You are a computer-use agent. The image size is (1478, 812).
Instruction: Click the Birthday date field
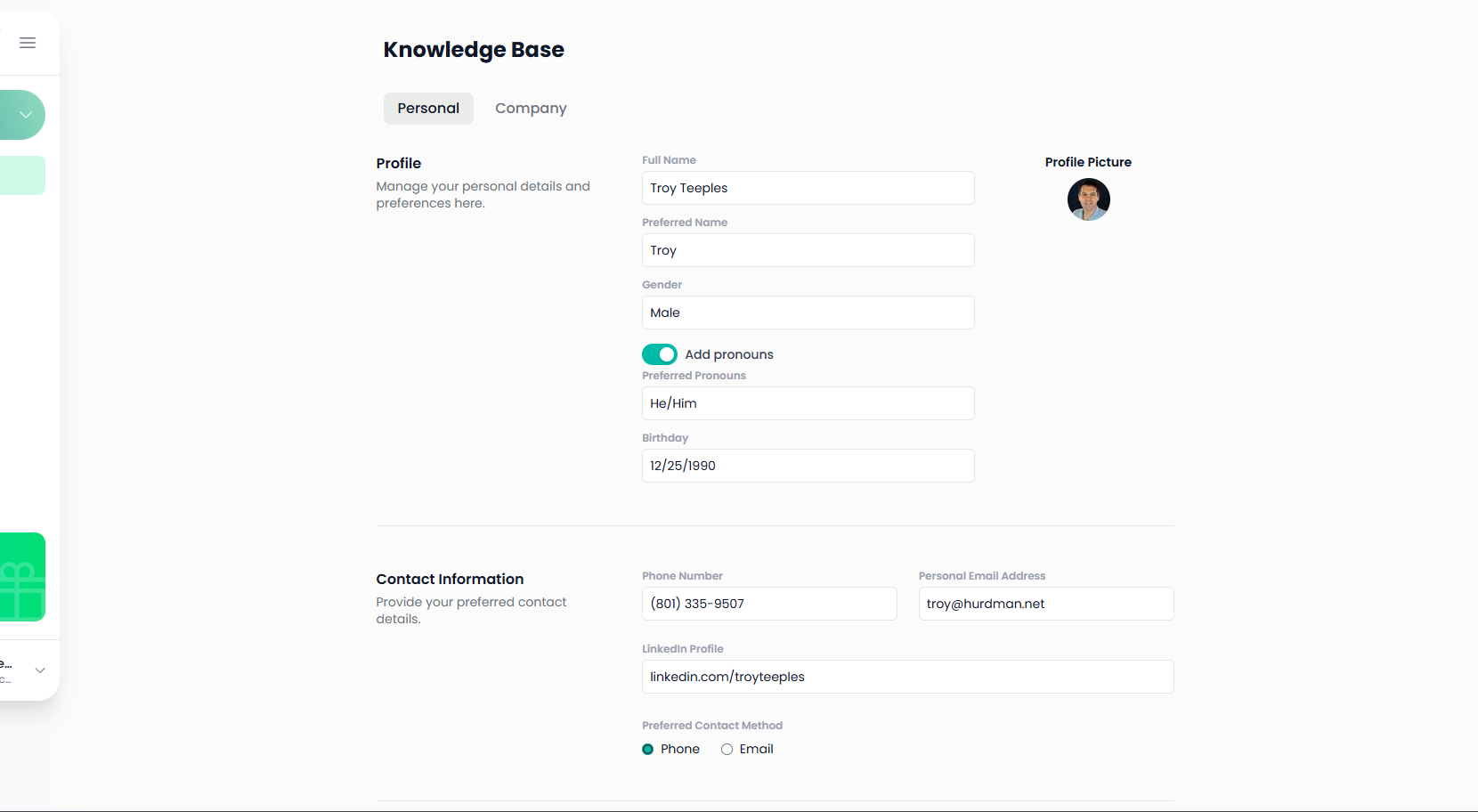[x=808, y=466]
